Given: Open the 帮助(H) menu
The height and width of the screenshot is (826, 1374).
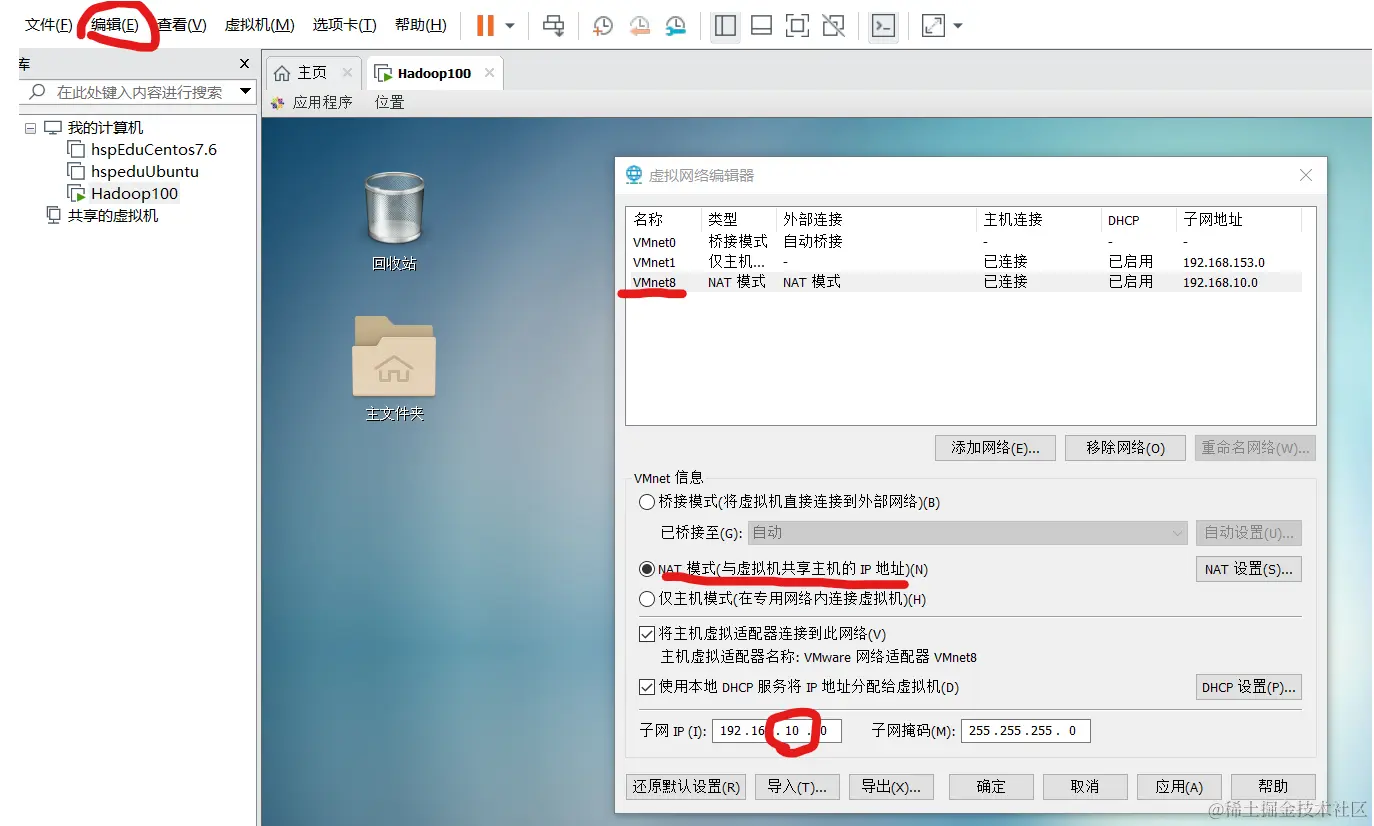Looking at the screenshot, I should pos(421,25).
